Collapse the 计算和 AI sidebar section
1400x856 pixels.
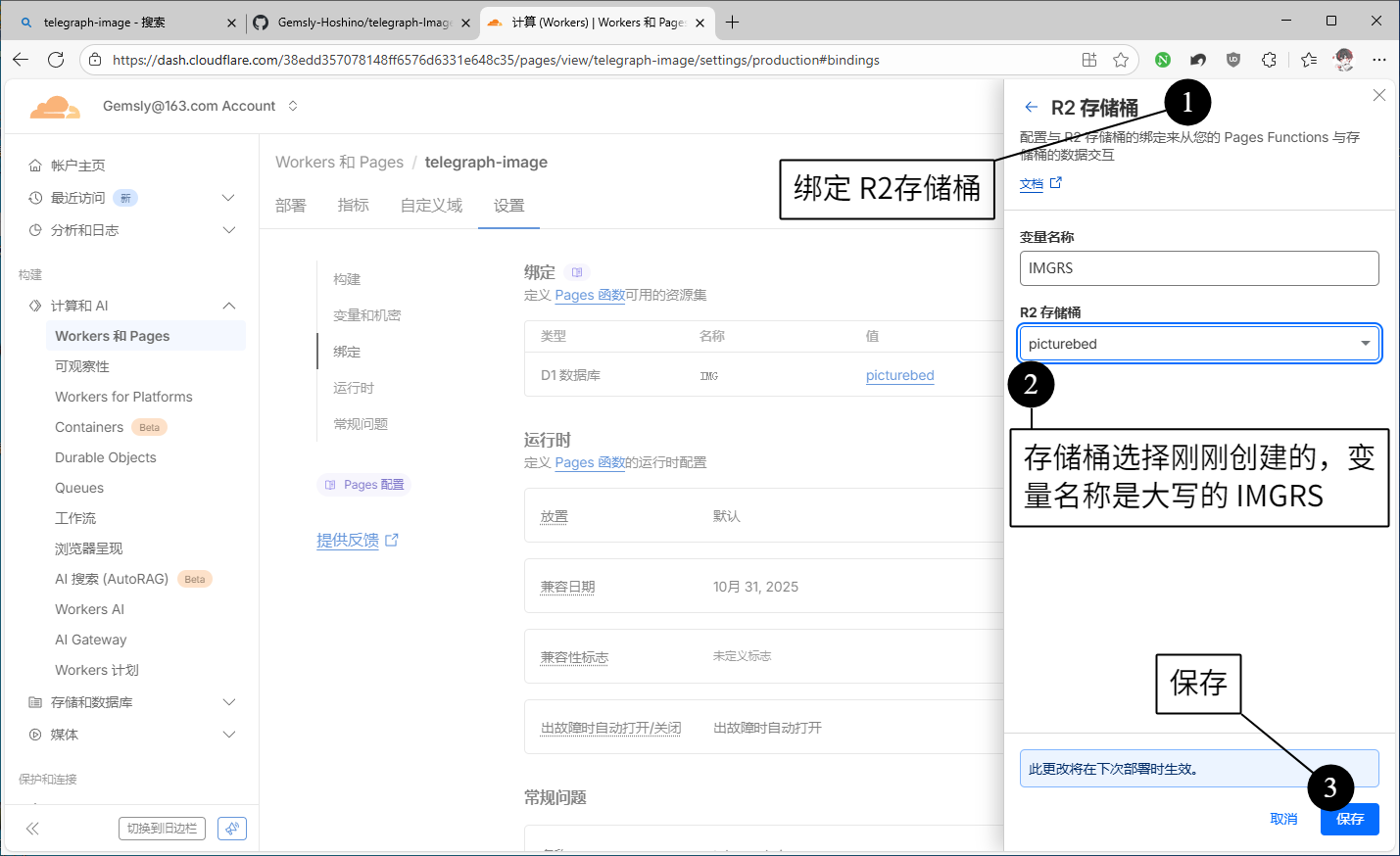[228, 306]
